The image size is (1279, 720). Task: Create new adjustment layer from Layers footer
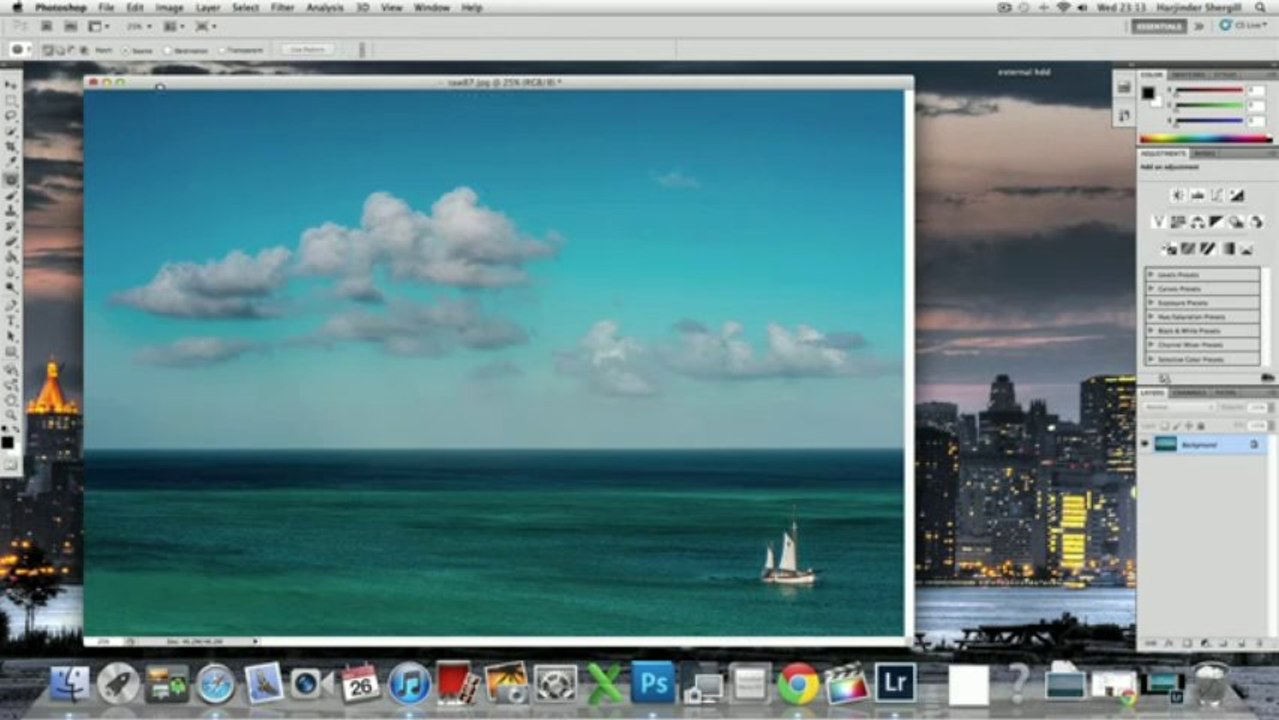click(1205, 643)
